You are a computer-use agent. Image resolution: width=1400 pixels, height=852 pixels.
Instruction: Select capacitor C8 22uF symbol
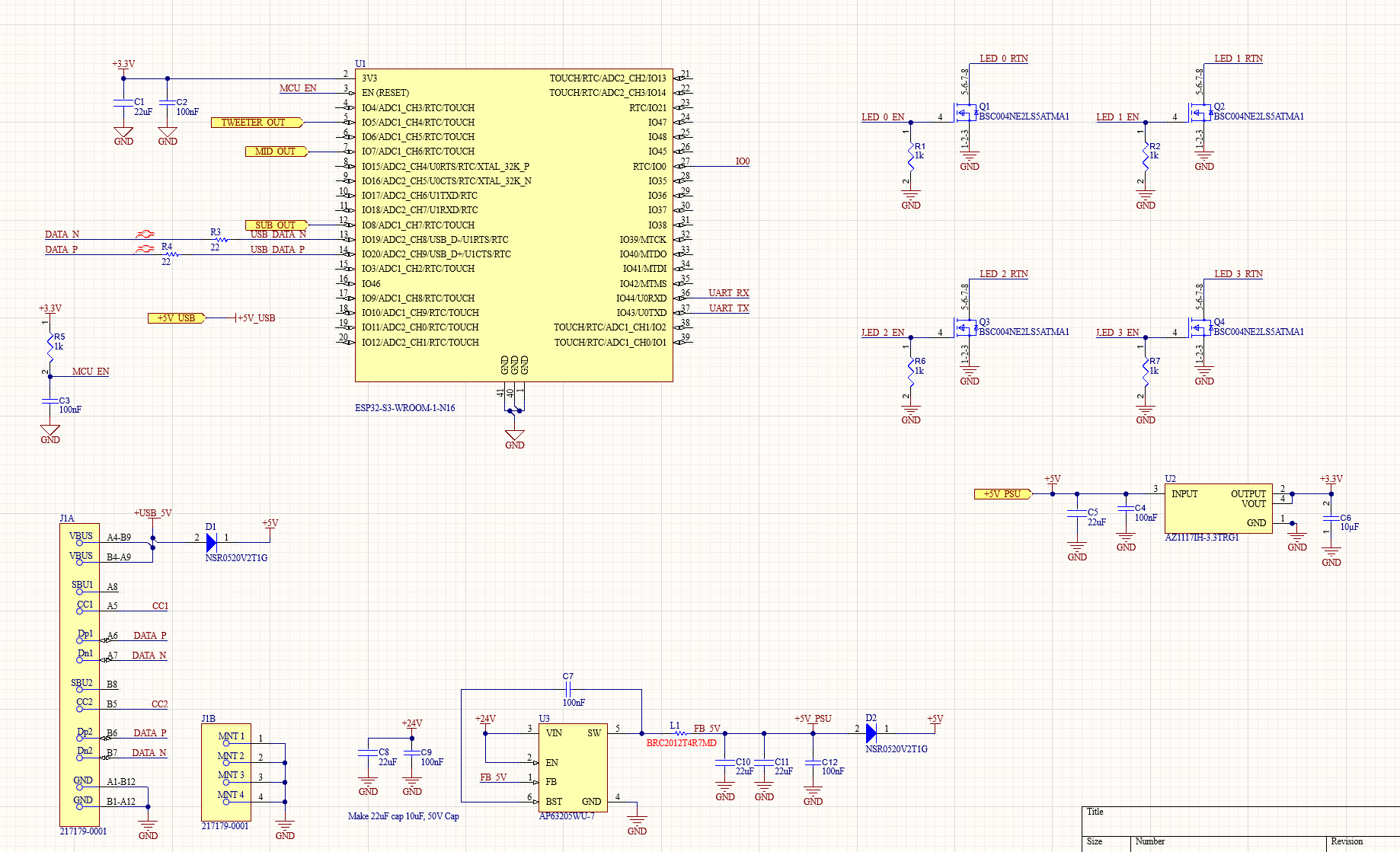(368, 752)
